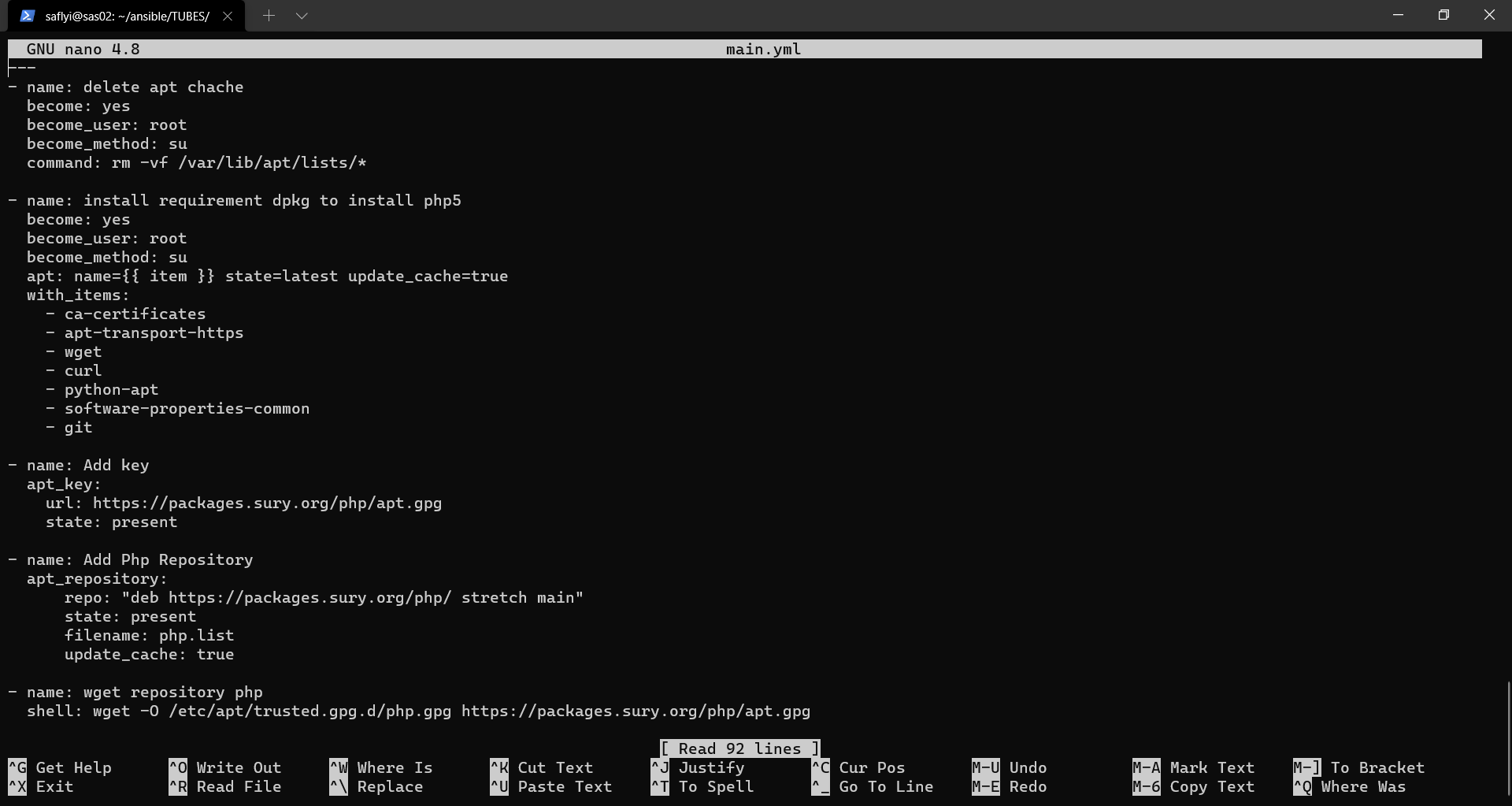Close the saflyi@sas02 terminal tab

[x=228, y=16]
